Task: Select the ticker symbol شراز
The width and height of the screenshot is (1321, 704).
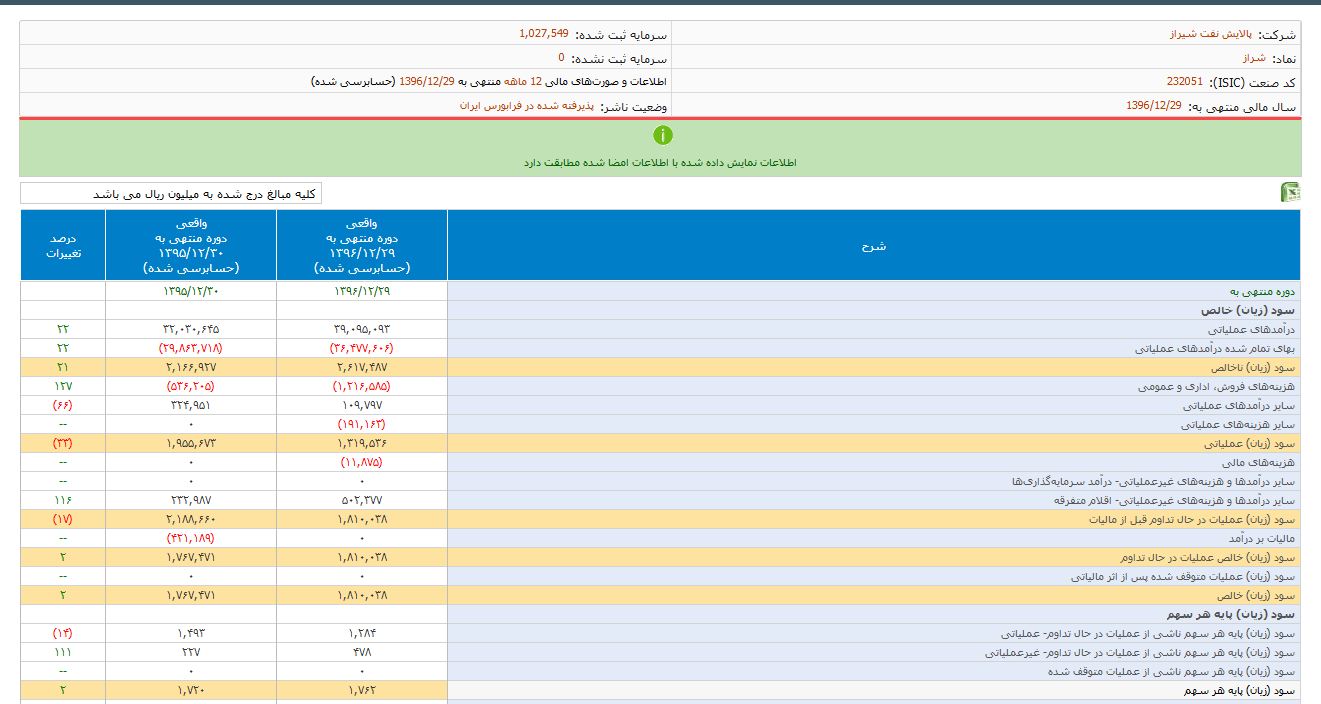Action: coord(1253,58)
